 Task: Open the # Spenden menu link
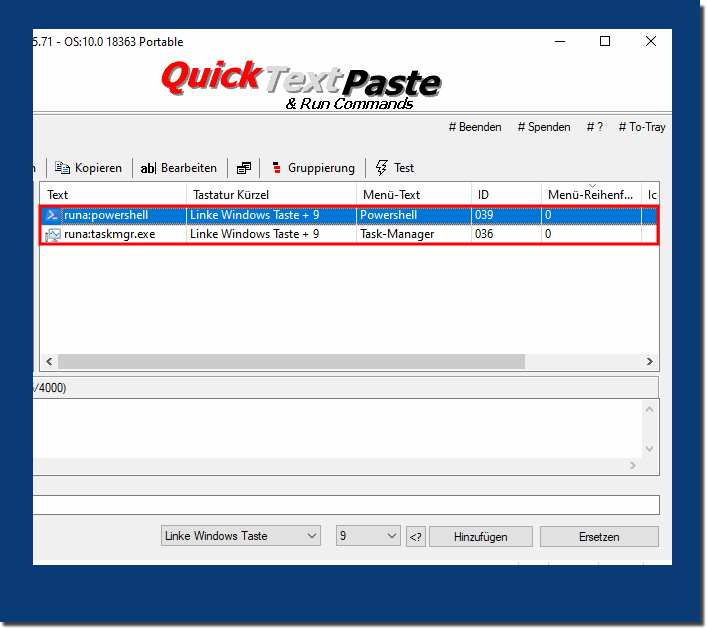tap(544, 127)
